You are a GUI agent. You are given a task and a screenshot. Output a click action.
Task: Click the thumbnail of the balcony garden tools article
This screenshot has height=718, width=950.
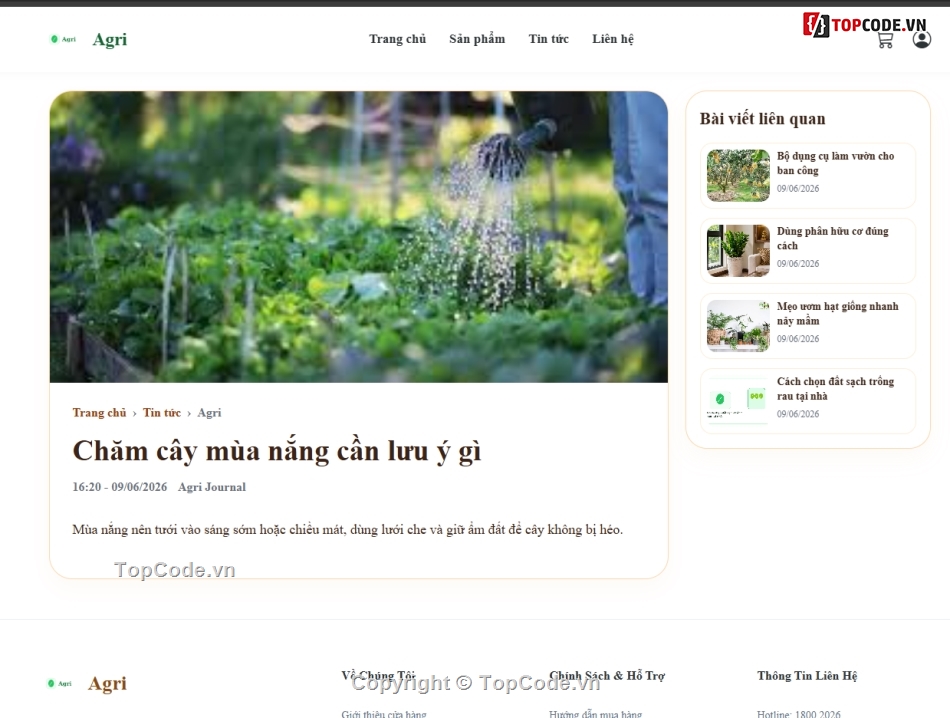click(738, 175)
